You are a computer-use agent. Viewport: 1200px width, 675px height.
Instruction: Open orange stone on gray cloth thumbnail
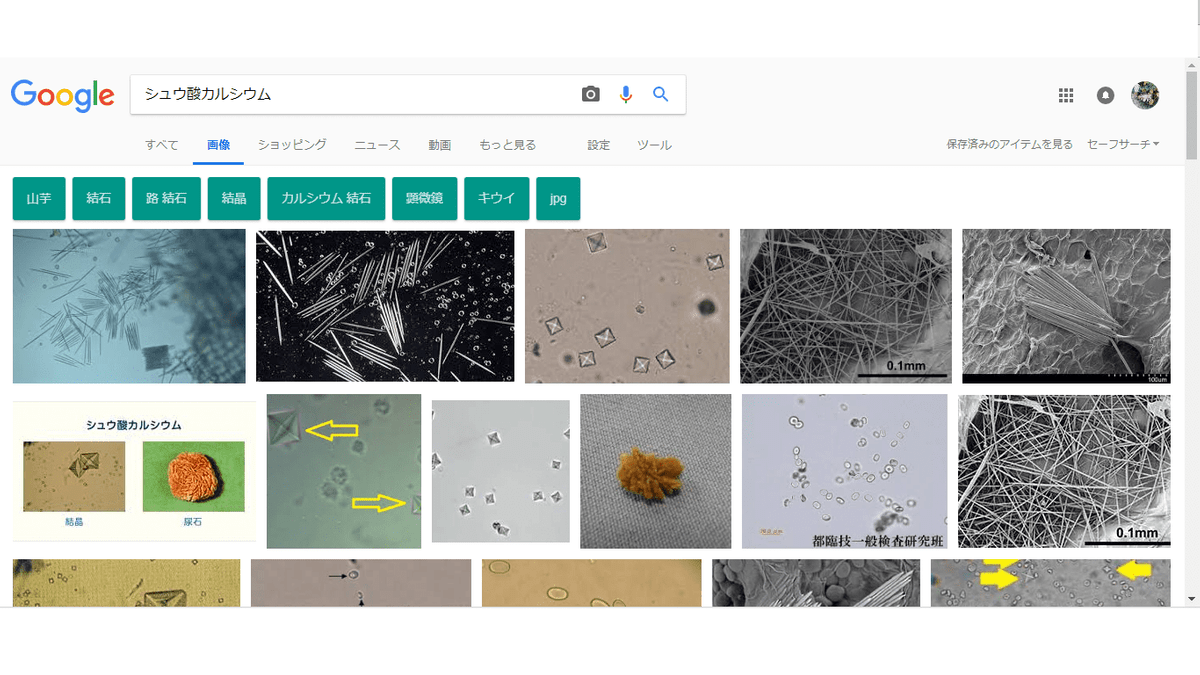click(656, 471)
